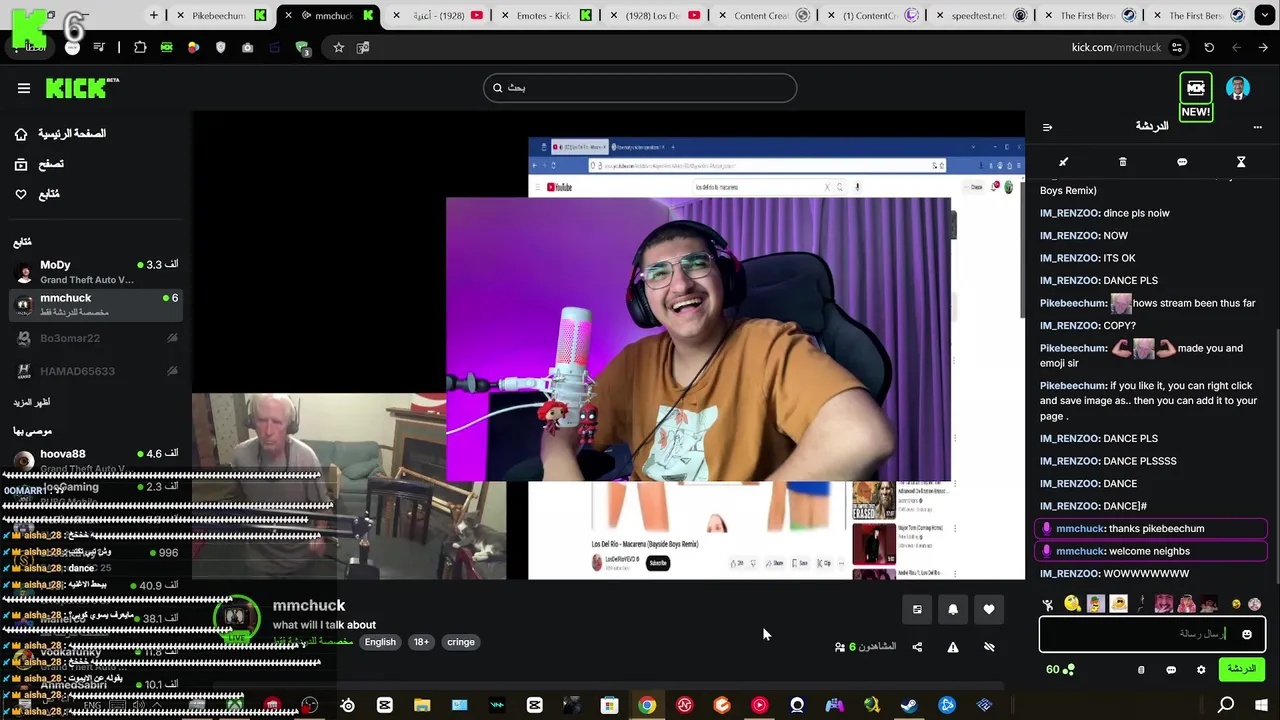Click the cringe tag under the stream title
Image resolution: width=1280 pixels, height=720 pixels.
pyautogui.click(x=461, y=642)
